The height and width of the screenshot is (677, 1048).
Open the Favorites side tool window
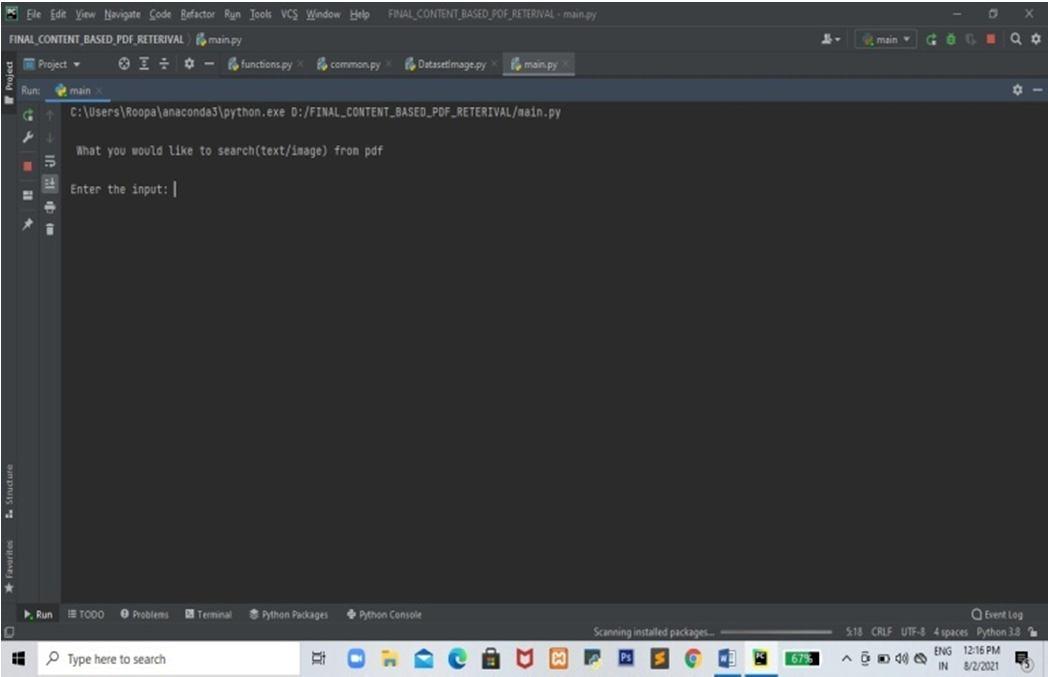click(9, 566)
